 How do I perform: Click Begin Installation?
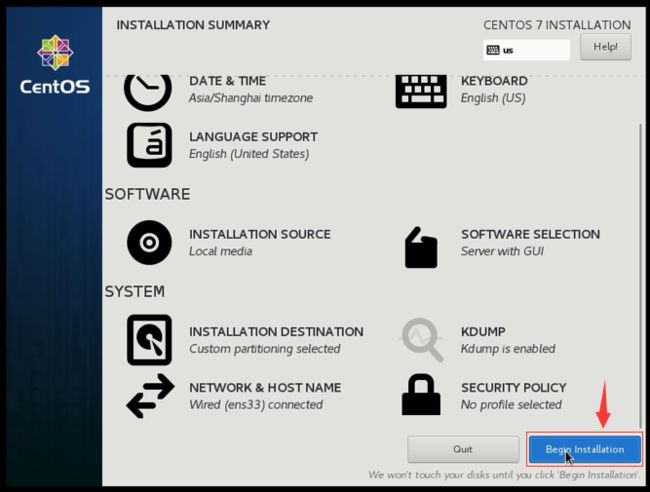tap(585, 449)
